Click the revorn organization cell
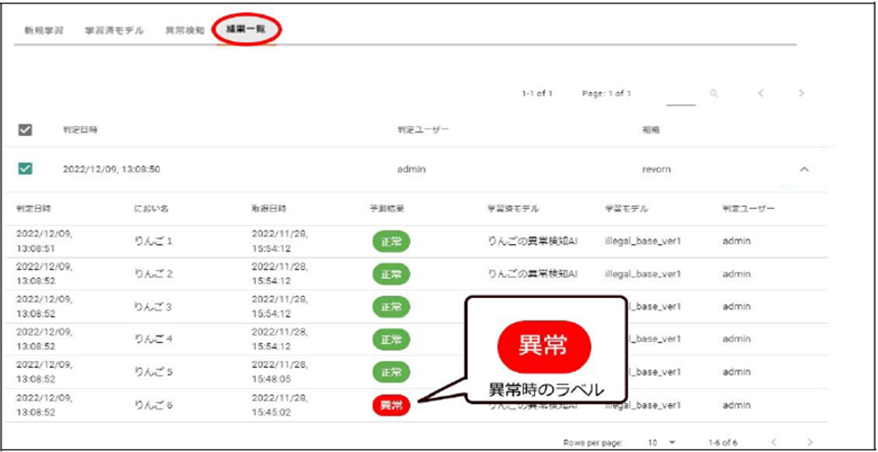The height and width of the screenshot is (452, 878). (655, 169)
